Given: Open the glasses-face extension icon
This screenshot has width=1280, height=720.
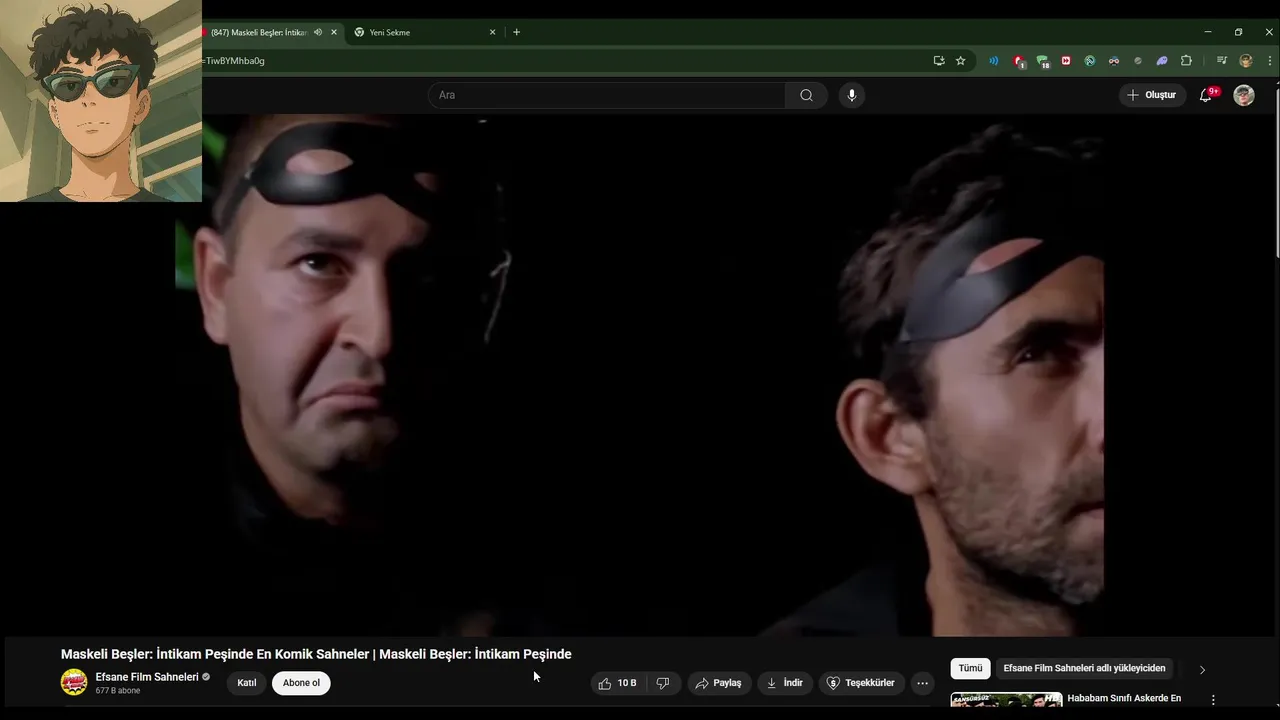Looking at the screenshot, I should click(x=1114, y=61).
